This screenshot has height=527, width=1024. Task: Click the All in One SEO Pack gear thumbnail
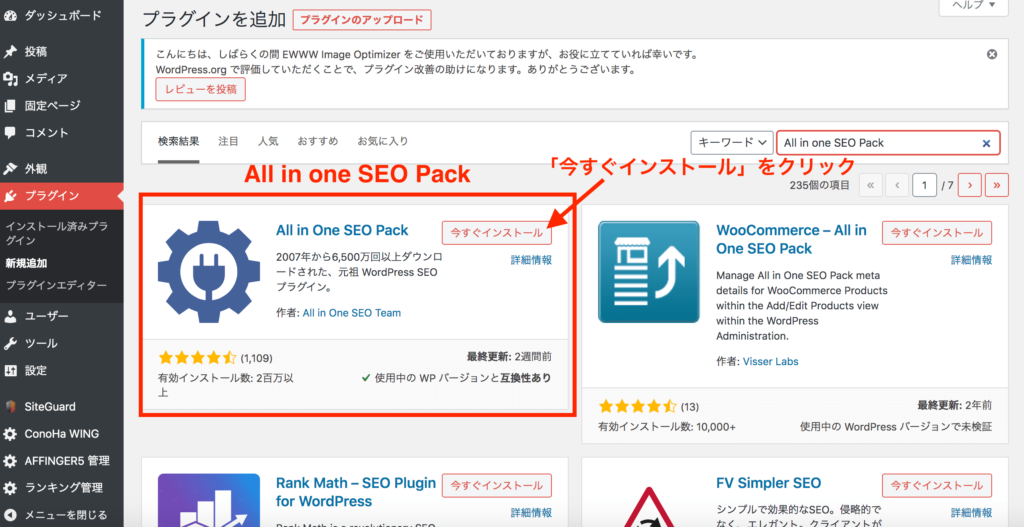(x=209, y=272)
